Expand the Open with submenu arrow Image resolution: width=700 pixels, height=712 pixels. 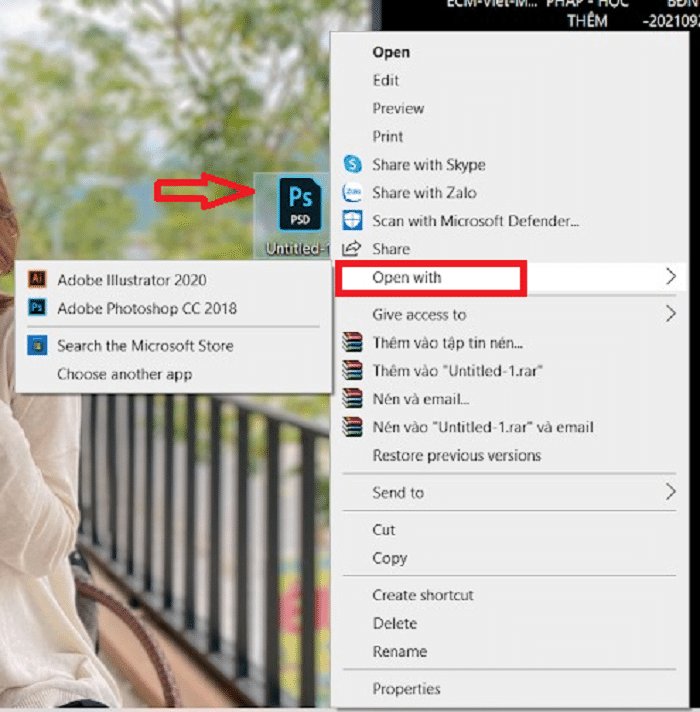tap(670, 277)
